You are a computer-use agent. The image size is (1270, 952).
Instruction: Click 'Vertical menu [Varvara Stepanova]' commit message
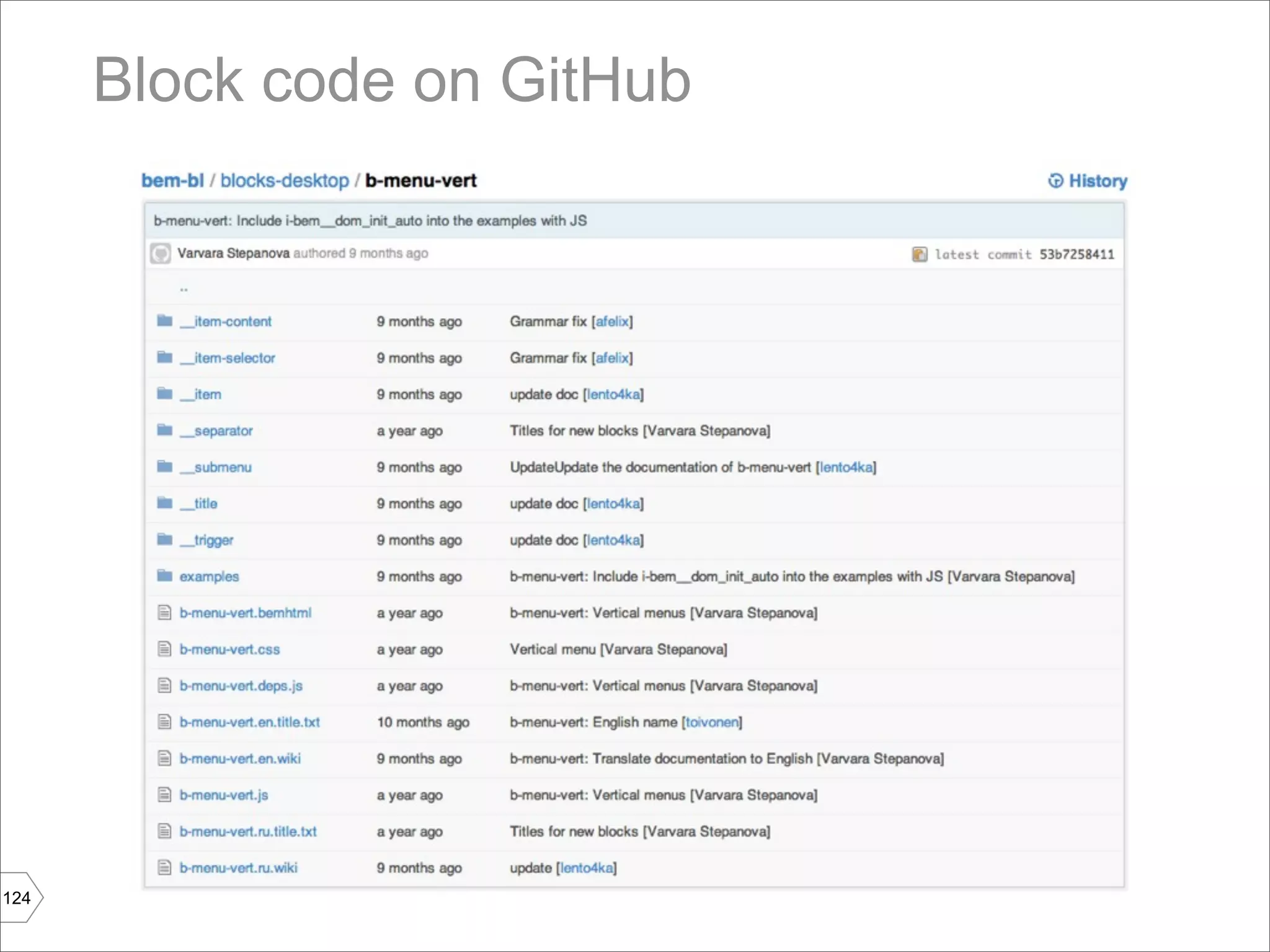pyautogui.click(x=618, y=650)
